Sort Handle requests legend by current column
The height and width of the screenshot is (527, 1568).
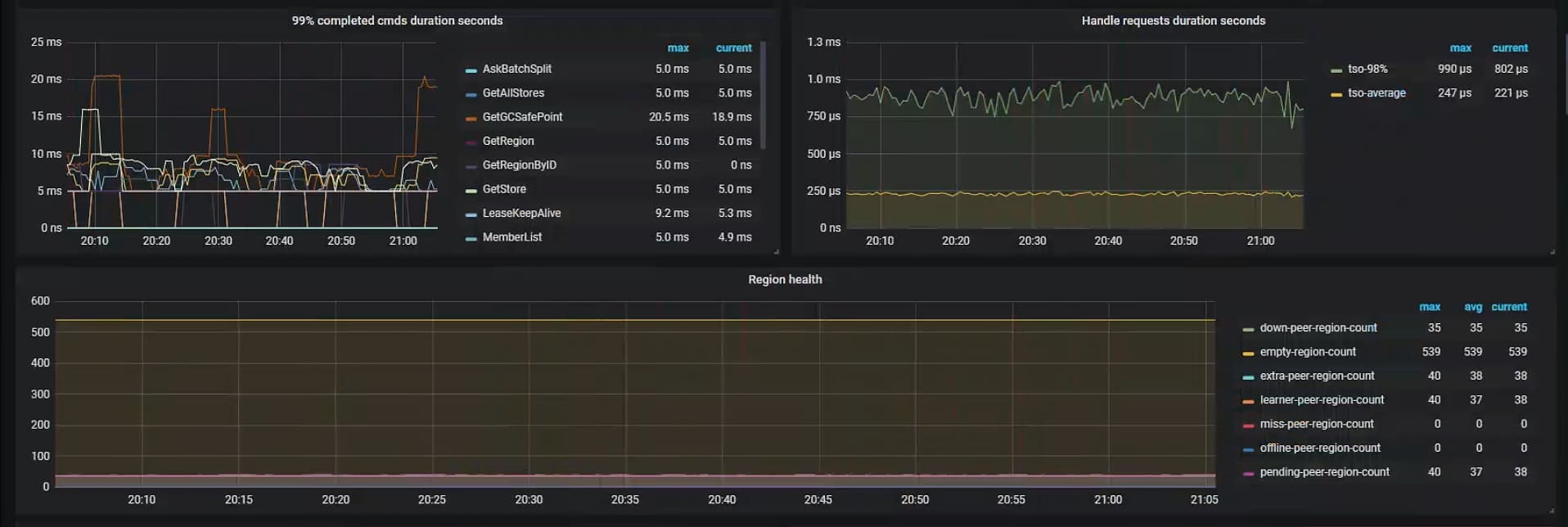[1509, 48]
